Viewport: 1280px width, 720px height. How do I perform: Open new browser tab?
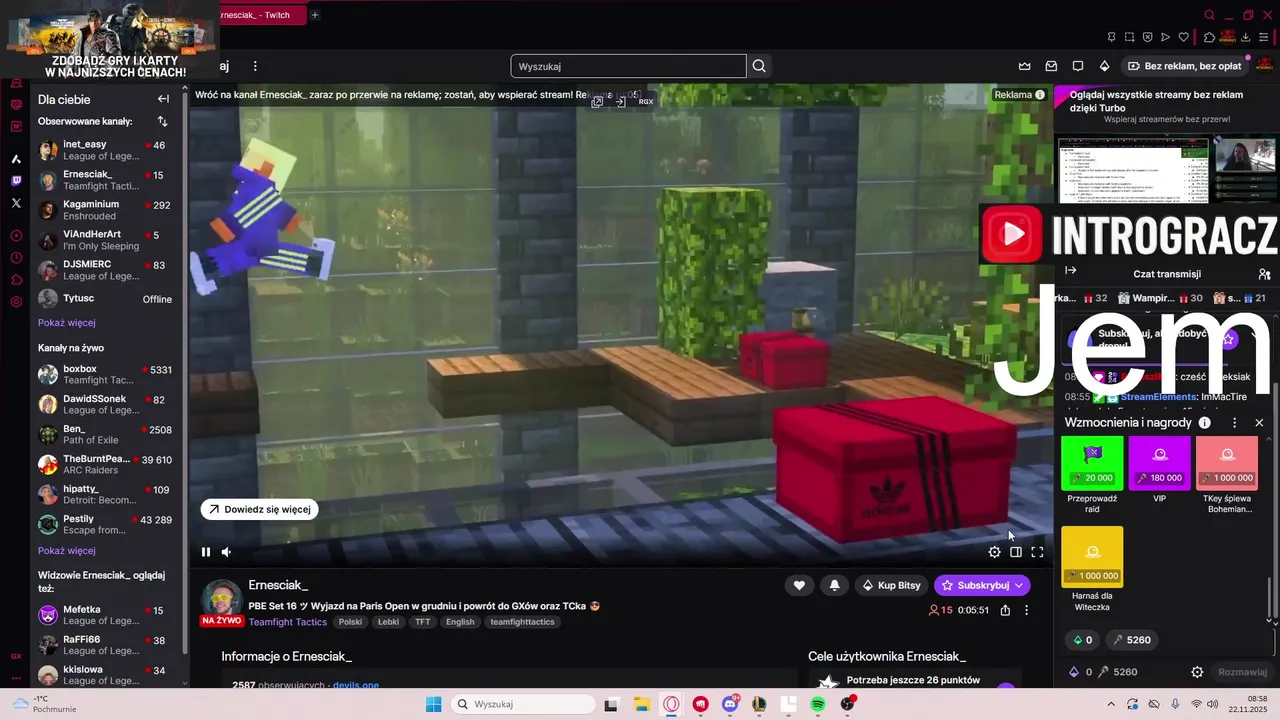click(314, 15)
